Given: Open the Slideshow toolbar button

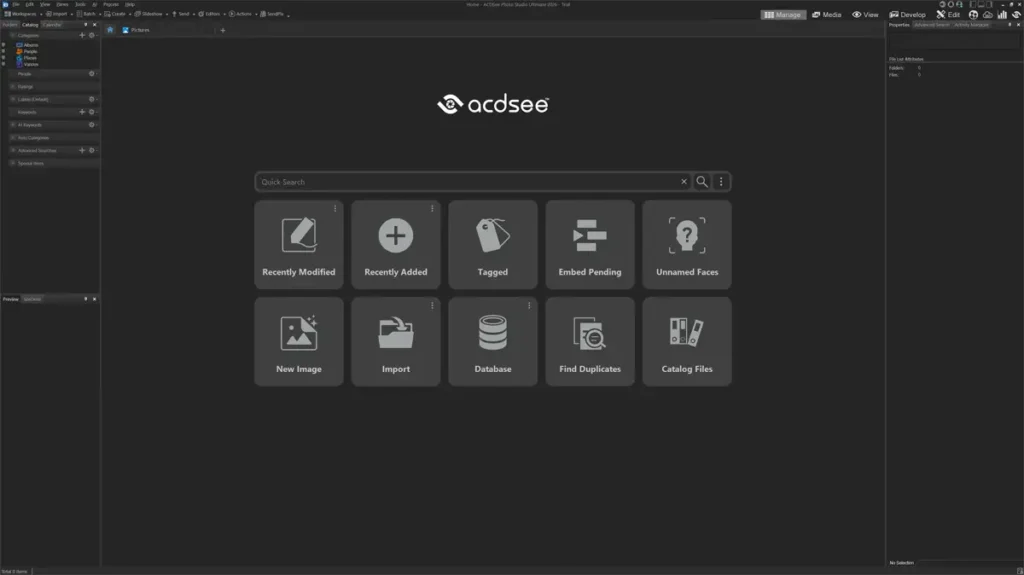Looking at the screenshot, I should (x=150, y=14).
